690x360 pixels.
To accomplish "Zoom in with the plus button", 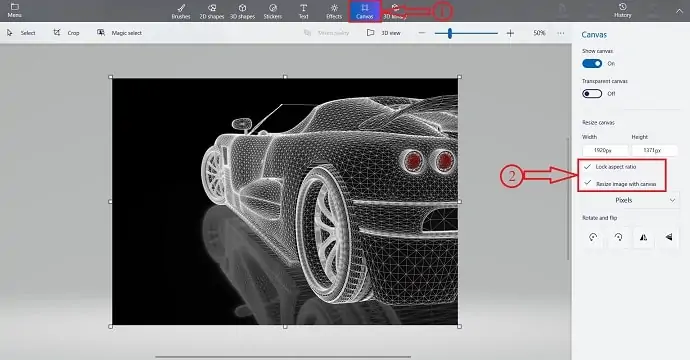I will tap(510, 33).
